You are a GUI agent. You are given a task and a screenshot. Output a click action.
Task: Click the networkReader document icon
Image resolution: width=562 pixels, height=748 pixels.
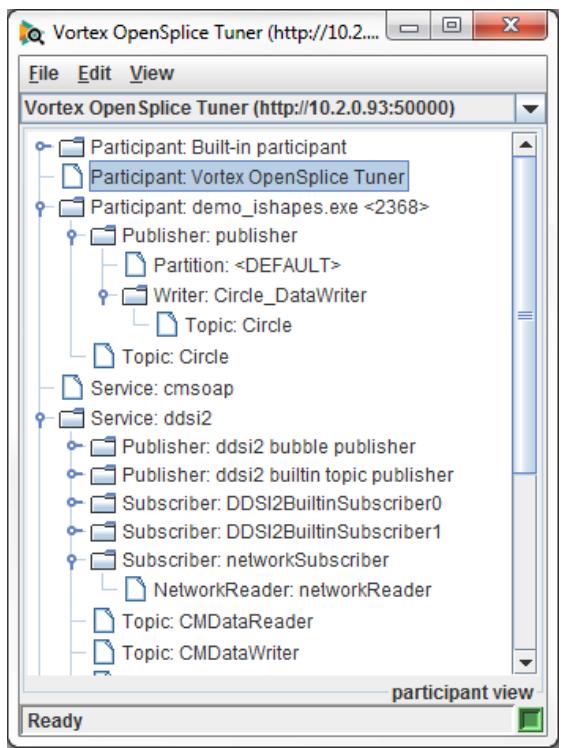(x=135, y=589)
